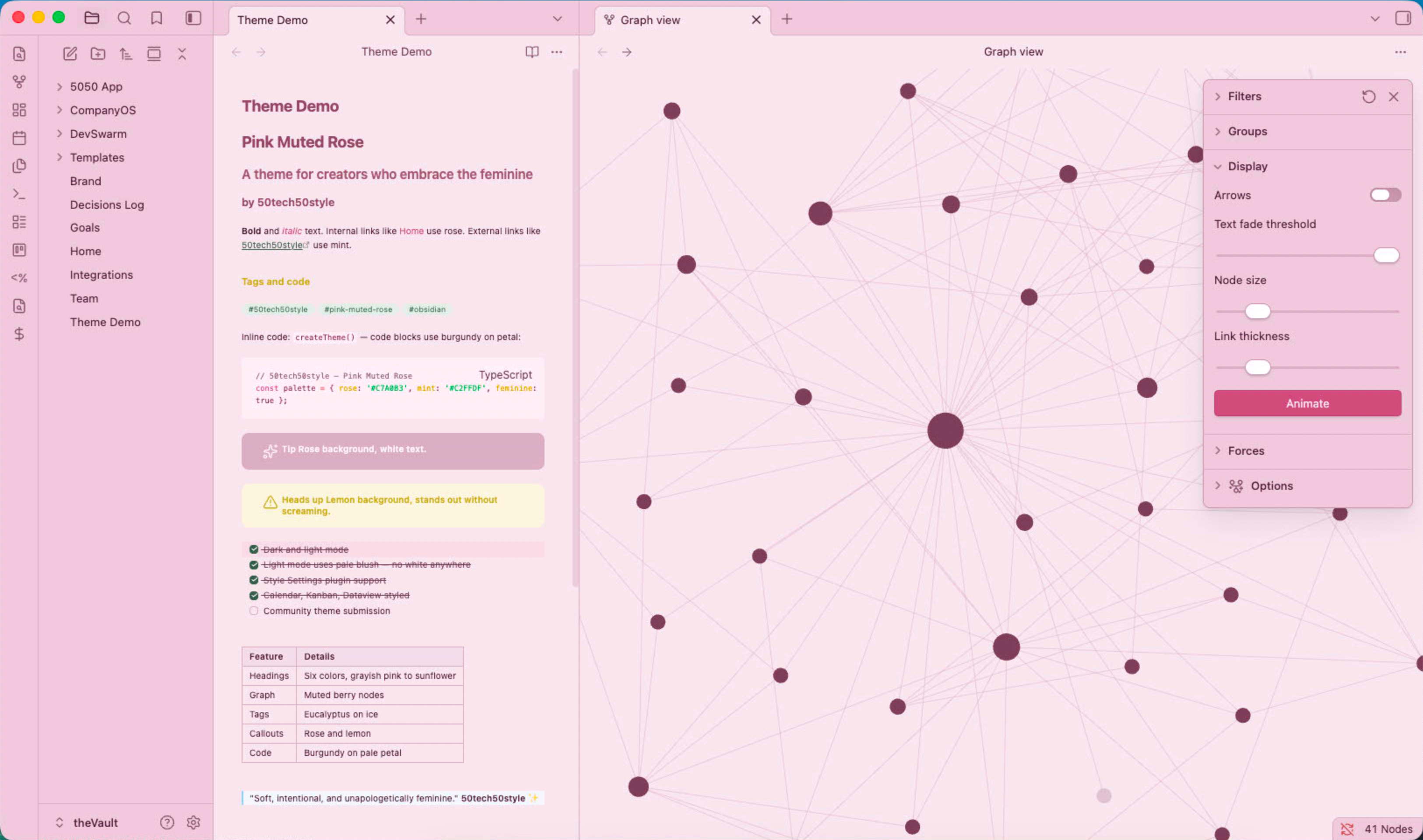
Task: Toggle the Arrows switch
Action: pos(1386,195)
